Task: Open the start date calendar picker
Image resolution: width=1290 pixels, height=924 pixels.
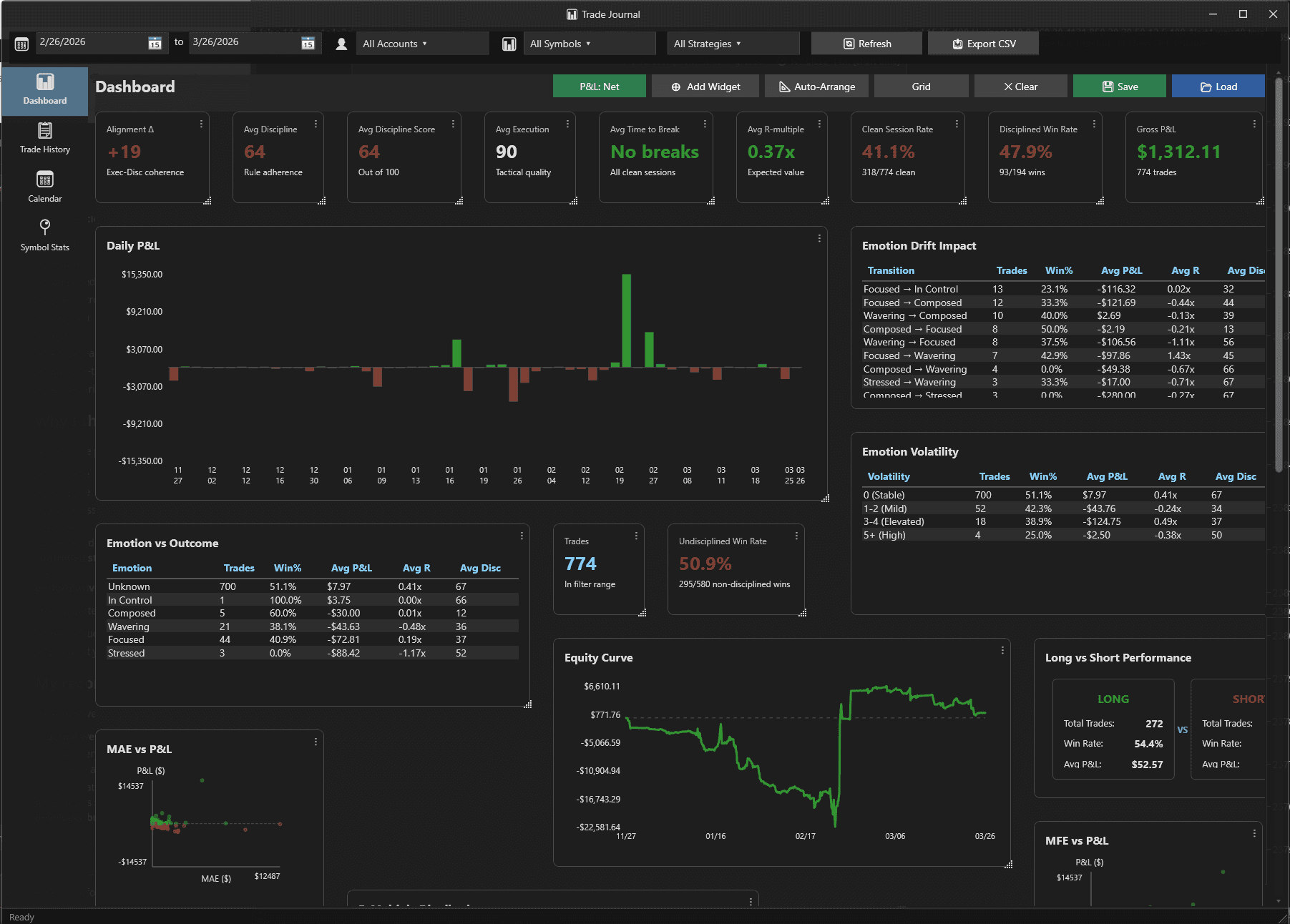Action: click(155, 43)
